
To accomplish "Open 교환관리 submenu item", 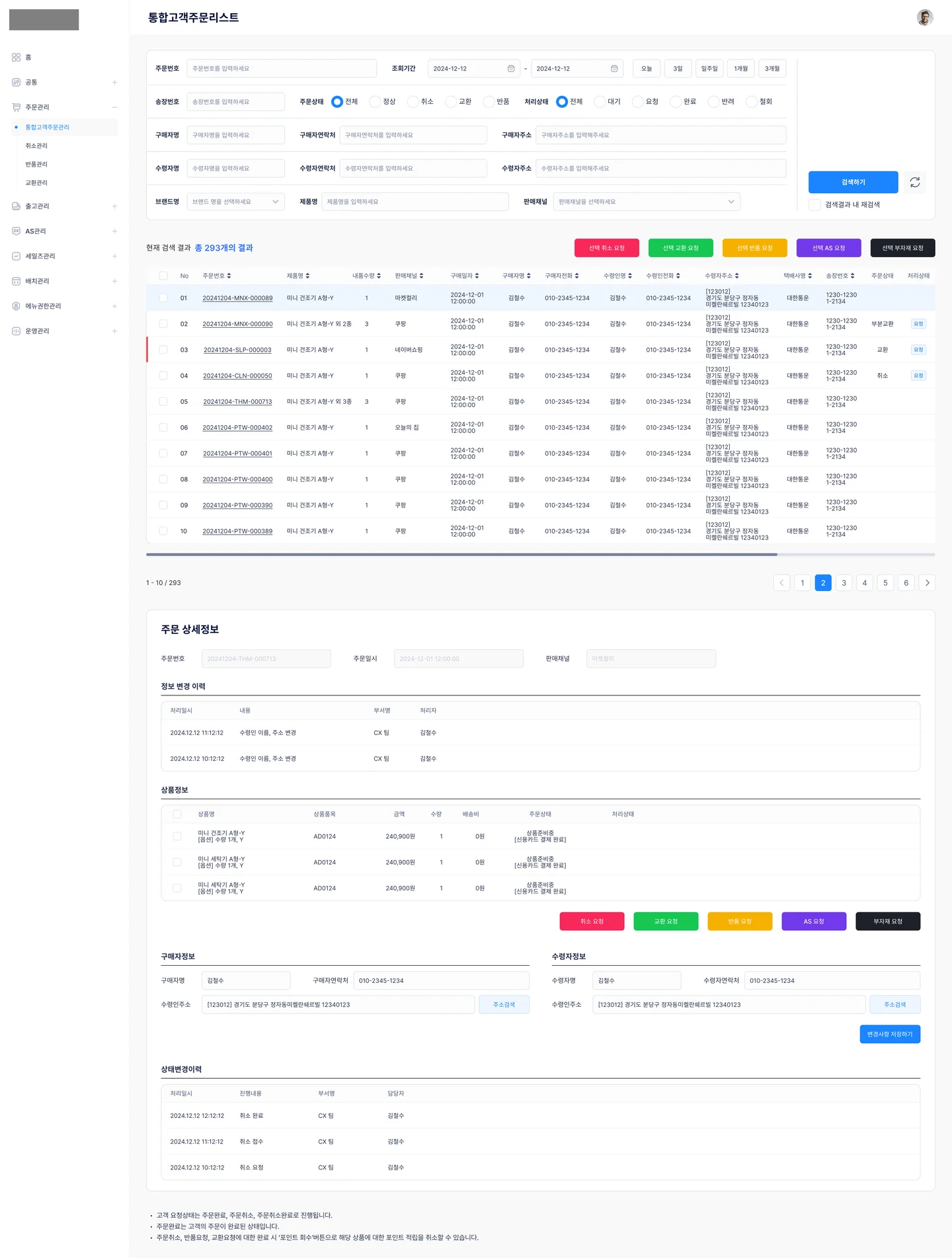I will pyautogui.click(x=36, y=183).
